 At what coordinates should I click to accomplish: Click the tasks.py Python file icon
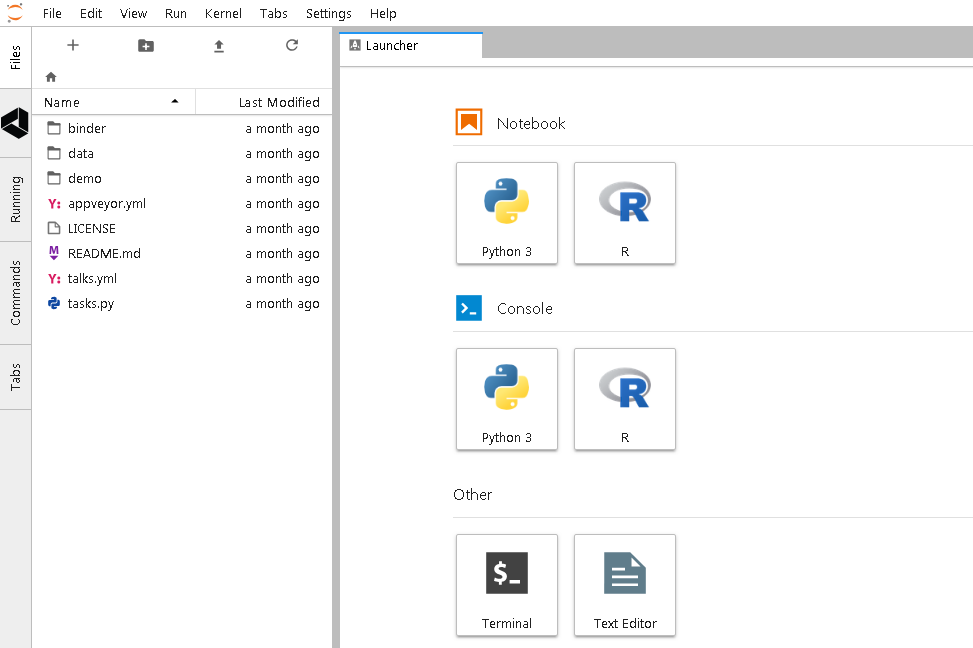click(54, 303)
